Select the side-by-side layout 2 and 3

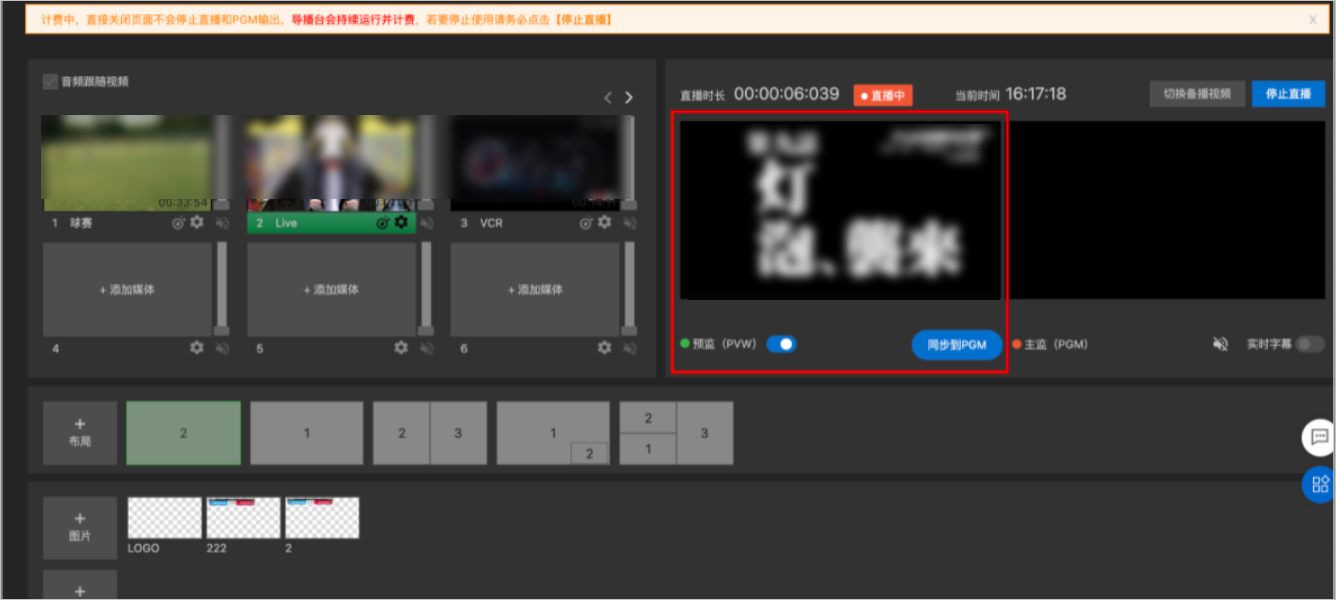430,433
